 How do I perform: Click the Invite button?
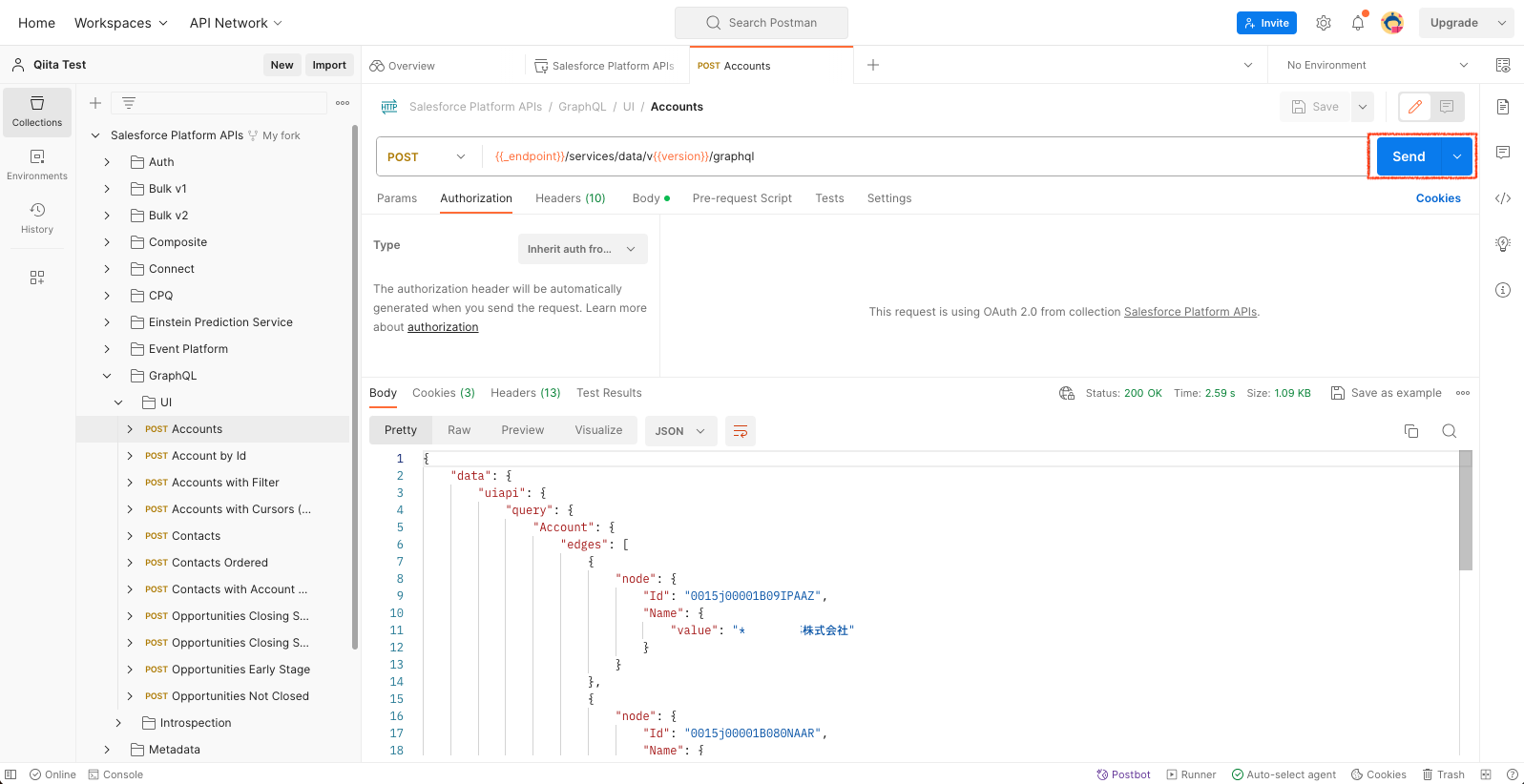(x=1266, y=23)
